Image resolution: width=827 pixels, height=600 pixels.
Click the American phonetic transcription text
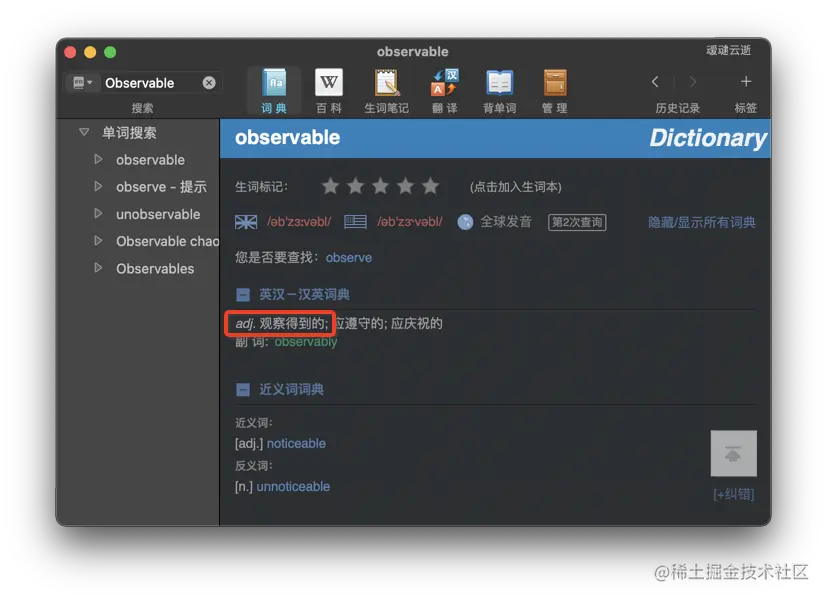coord(410,222)
